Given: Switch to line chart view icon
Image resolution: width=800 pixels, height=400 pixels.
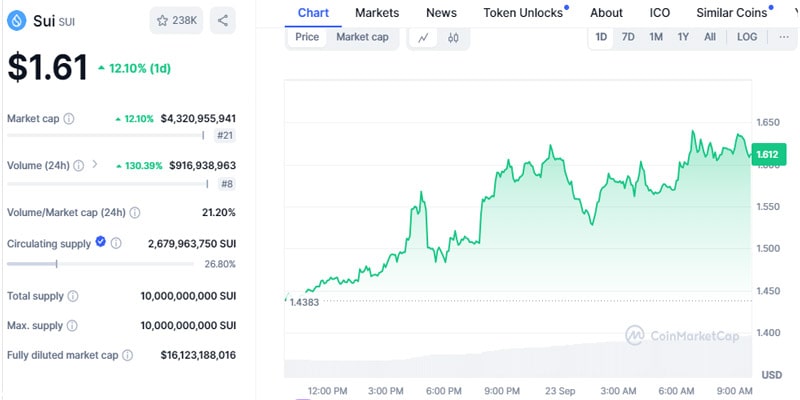Looking at the screenshot, I should (x=423, y=37).
